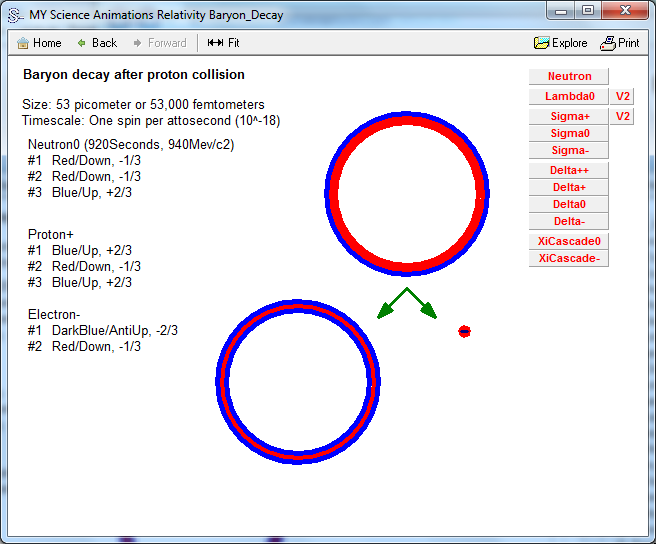The height and width of the screenshot is (544, 656).
Task: Click the Forward navigation arrow
Action: click(138, 43)
